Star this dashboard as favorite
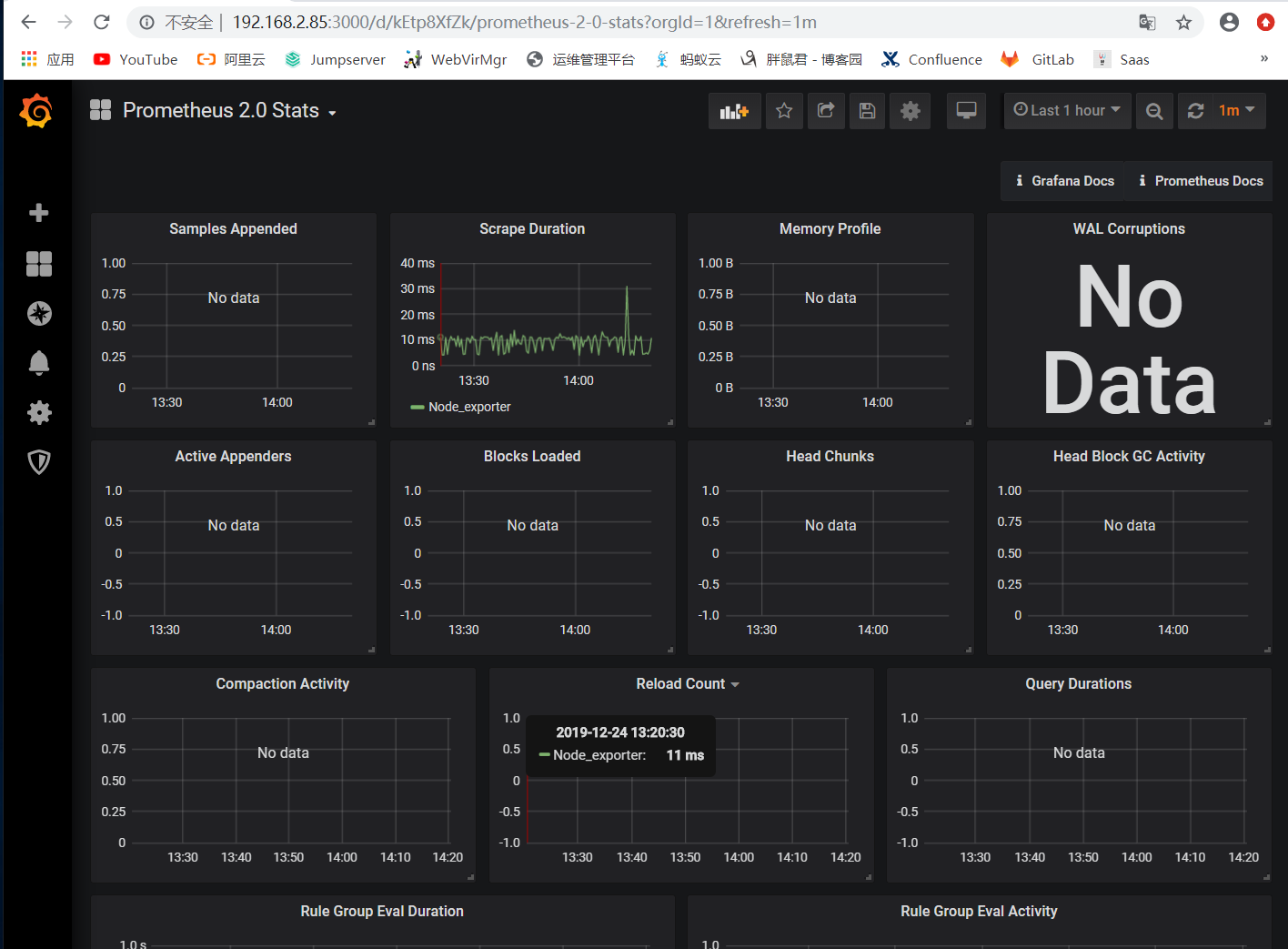This screenshot has width=1288, height=949. (x=784, y=111)
